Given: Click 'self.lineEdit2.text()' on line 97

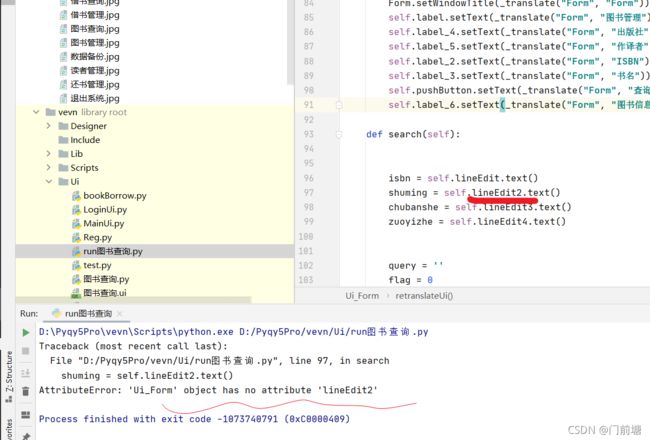Looking at the screenshot, I should (502, 193).
